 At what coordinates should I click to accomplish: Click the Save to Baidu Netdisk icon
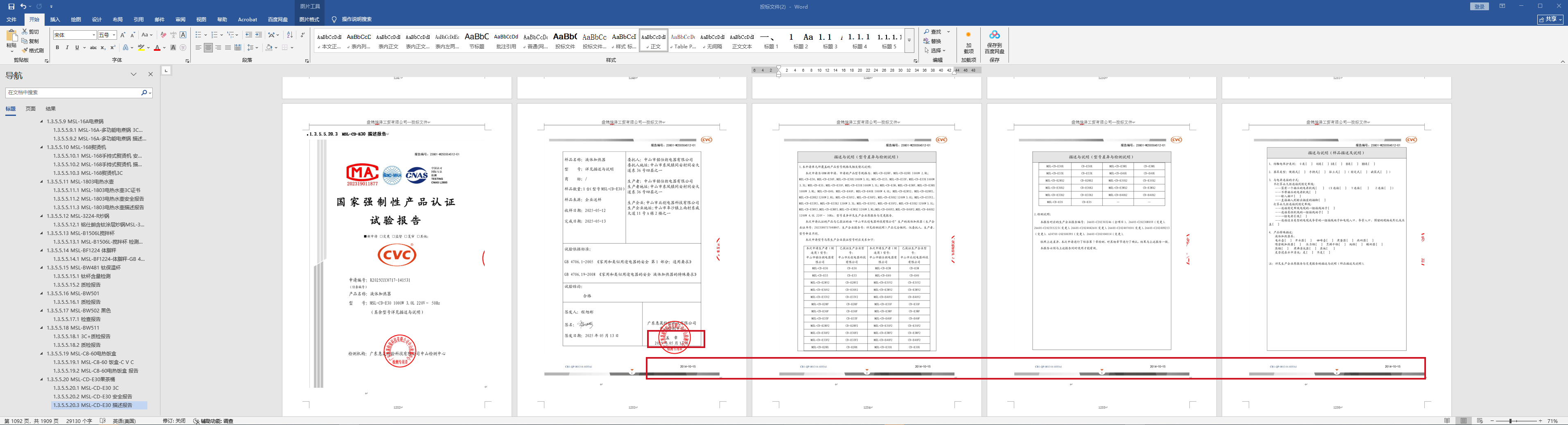tap(994, 42)
